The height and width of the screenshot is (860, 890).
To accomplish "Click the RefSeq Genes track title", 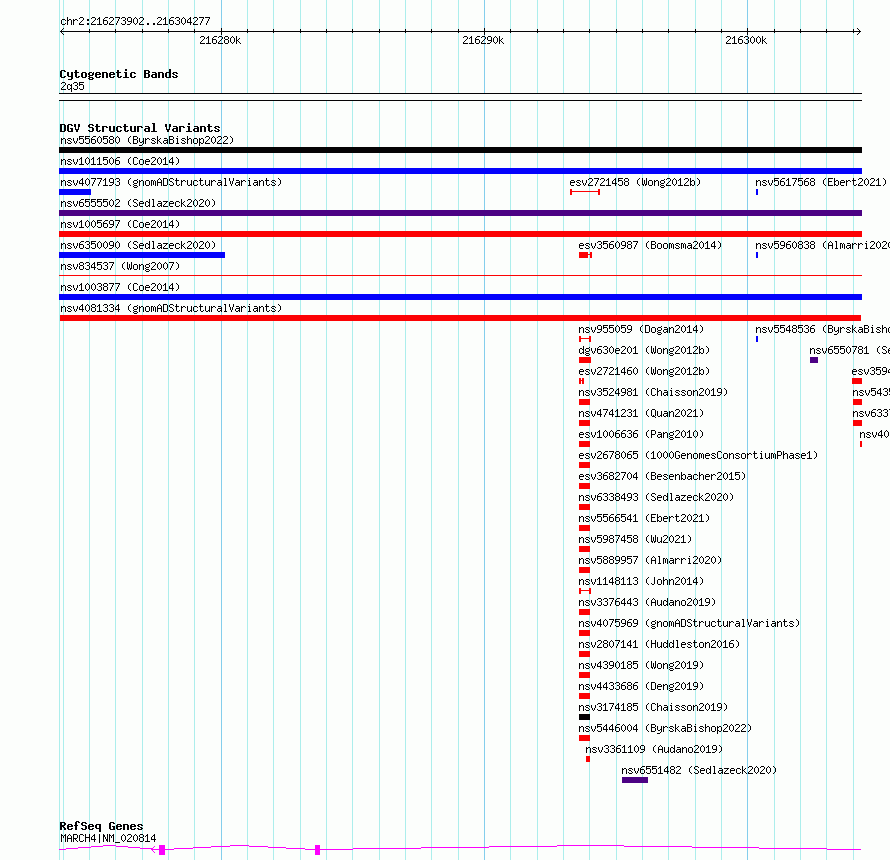I will tap(101, 827).
